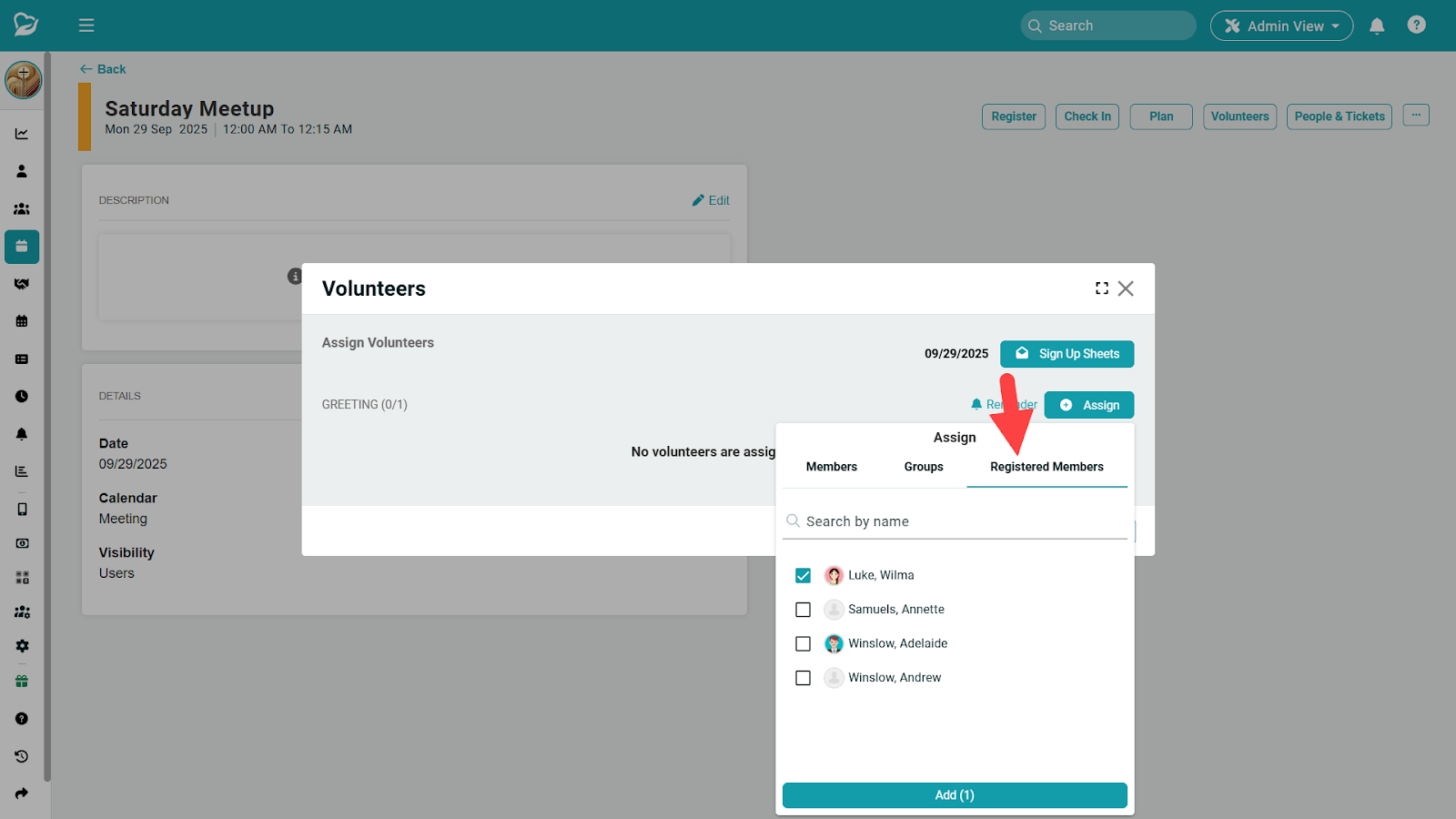Open the settings gear in sidebar
The width and height of the screenshot is (1456, 819).
pos(22,645)
